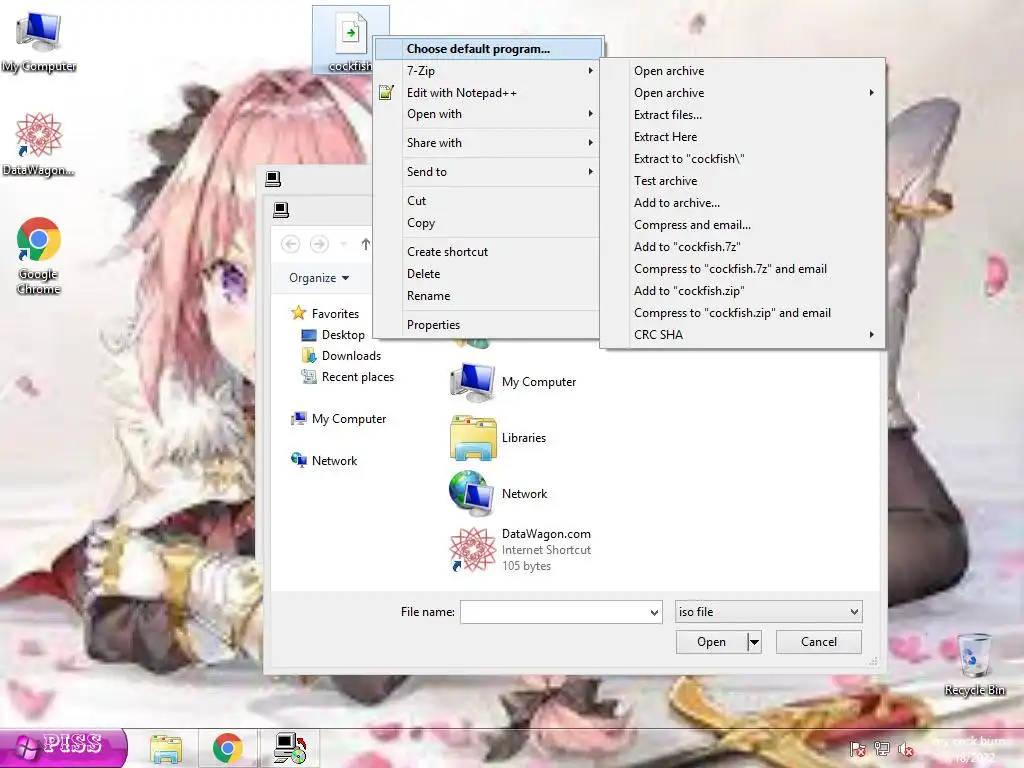The width and height of the screenshot is (1024, 768).
Task: Select Network in navigation pane
Action: 324,460
